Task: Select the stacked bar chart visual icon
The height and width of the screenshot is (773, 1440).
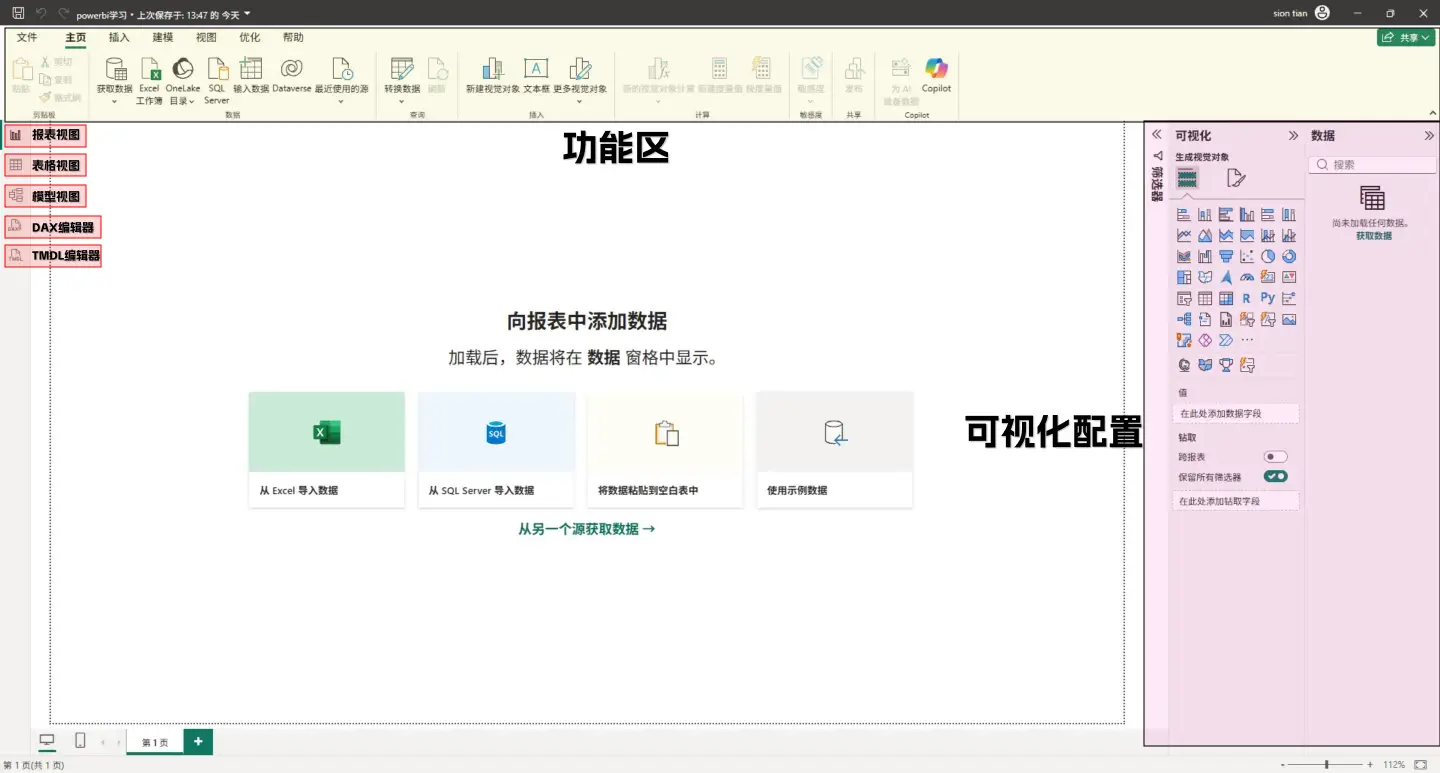Action: pyautogui.click(x=1184, y=214)
